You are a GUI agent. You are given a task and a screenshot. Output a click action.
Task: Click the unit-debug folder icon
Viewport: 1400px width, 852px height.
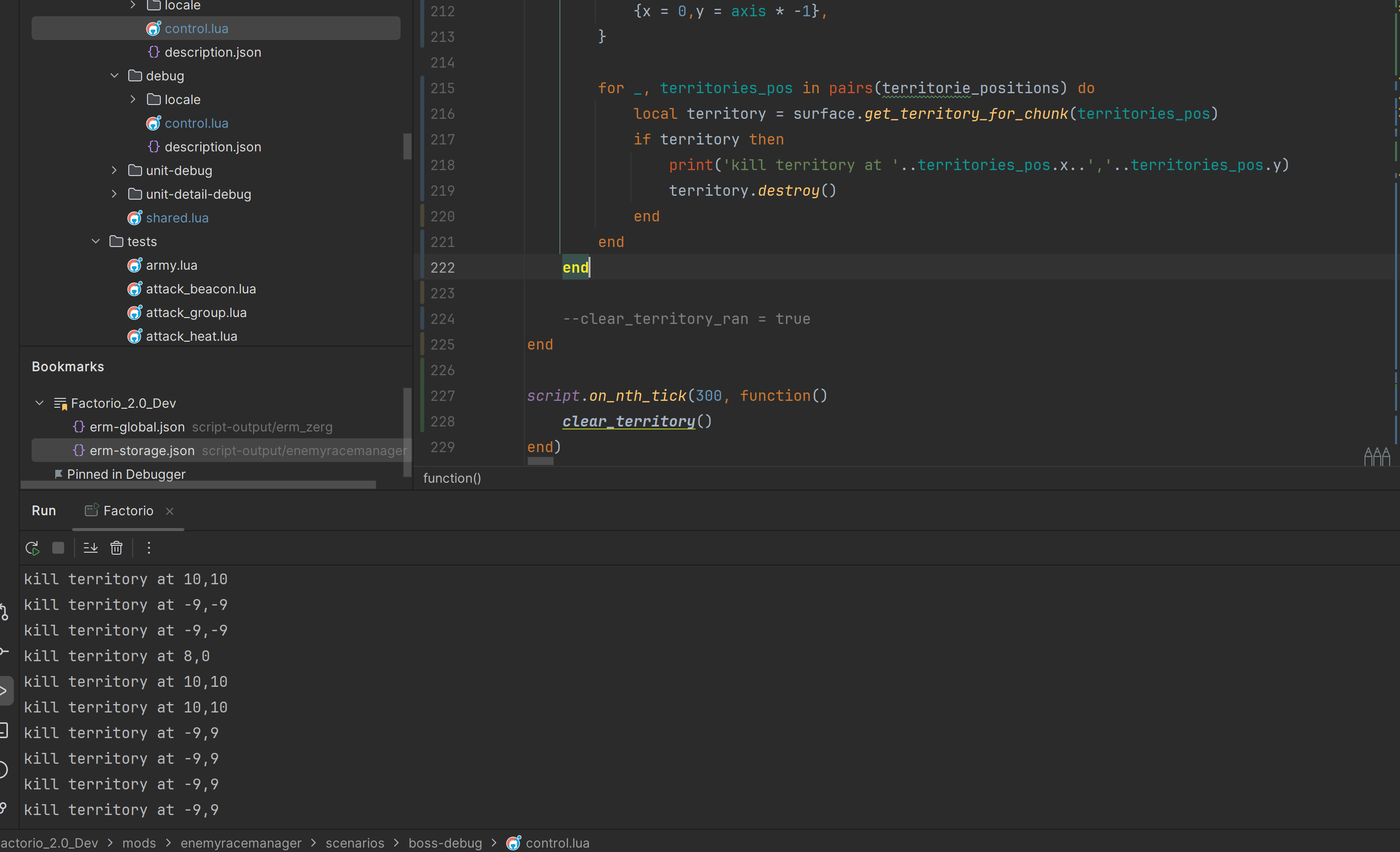(x=135, y=171)
